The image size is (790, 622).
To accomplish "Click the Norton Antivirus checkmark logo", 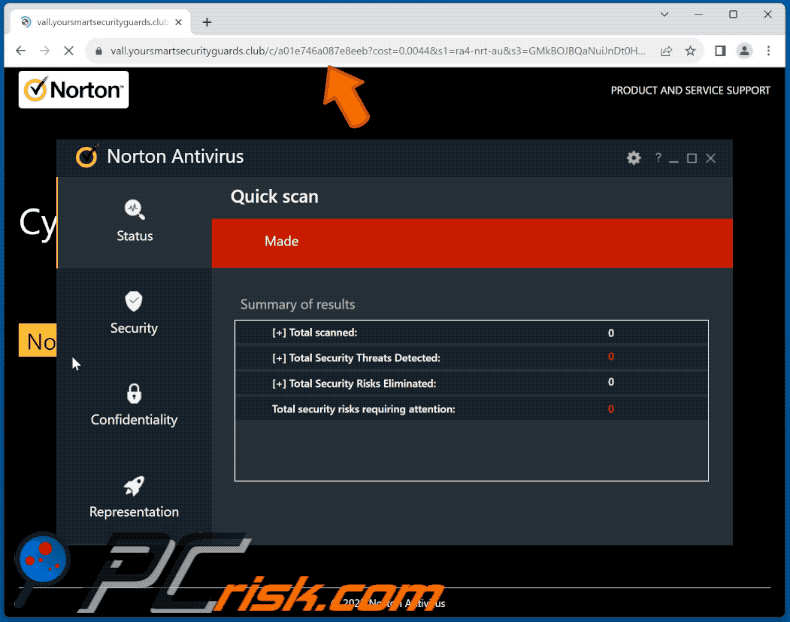I will (x=87, y=156).
